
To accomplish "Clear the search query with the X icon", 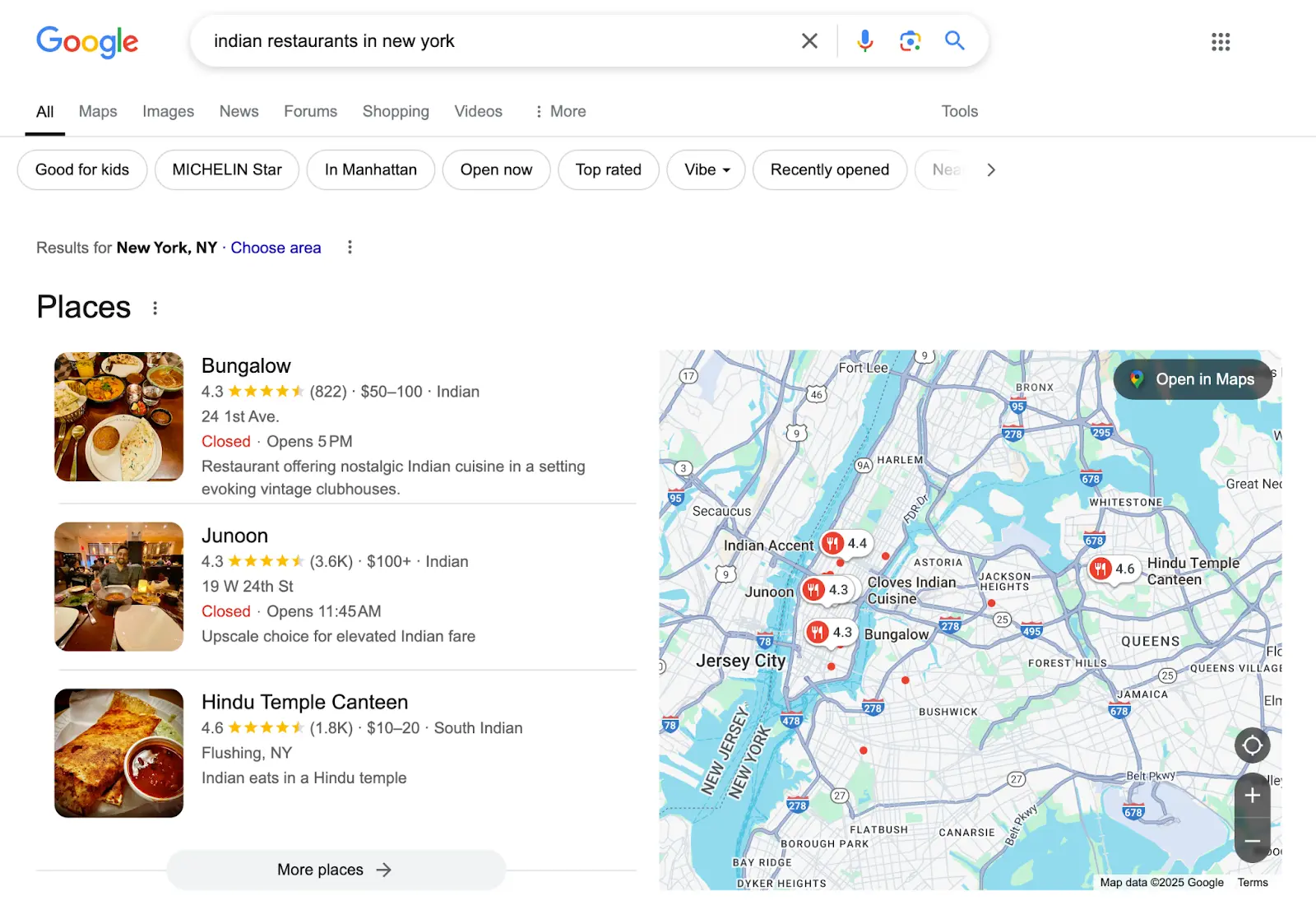I will (809, 40).
